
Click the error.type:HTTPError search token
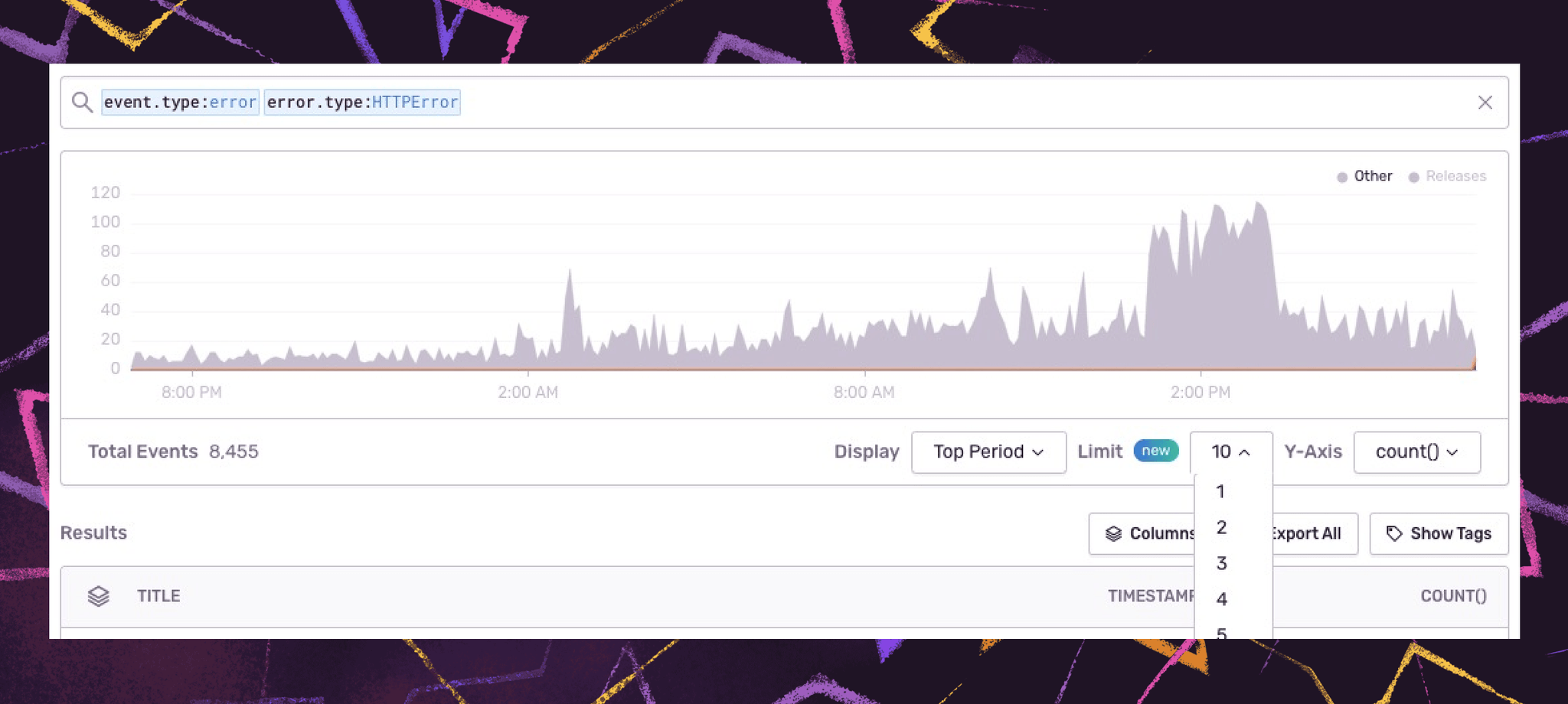(x=362, y=102)
